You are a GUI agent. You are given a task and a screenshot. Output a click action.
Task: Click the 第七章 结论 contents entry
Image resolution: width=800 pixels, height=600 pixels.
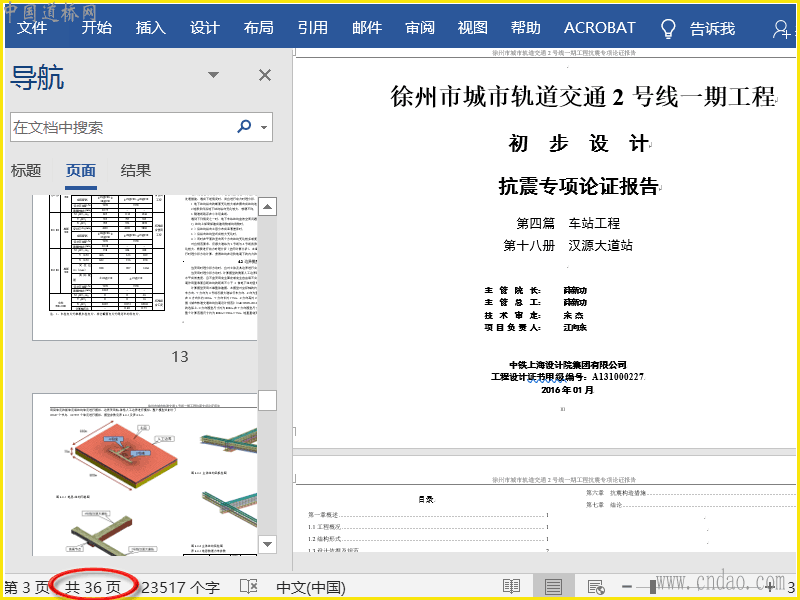point(690,505)
